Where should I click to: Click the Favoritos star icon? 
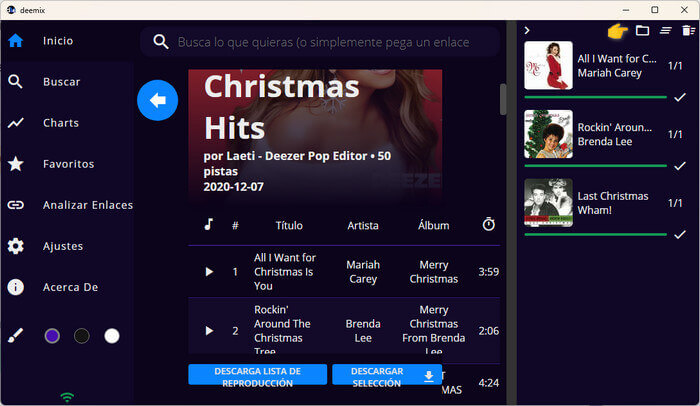coord(16,164)
